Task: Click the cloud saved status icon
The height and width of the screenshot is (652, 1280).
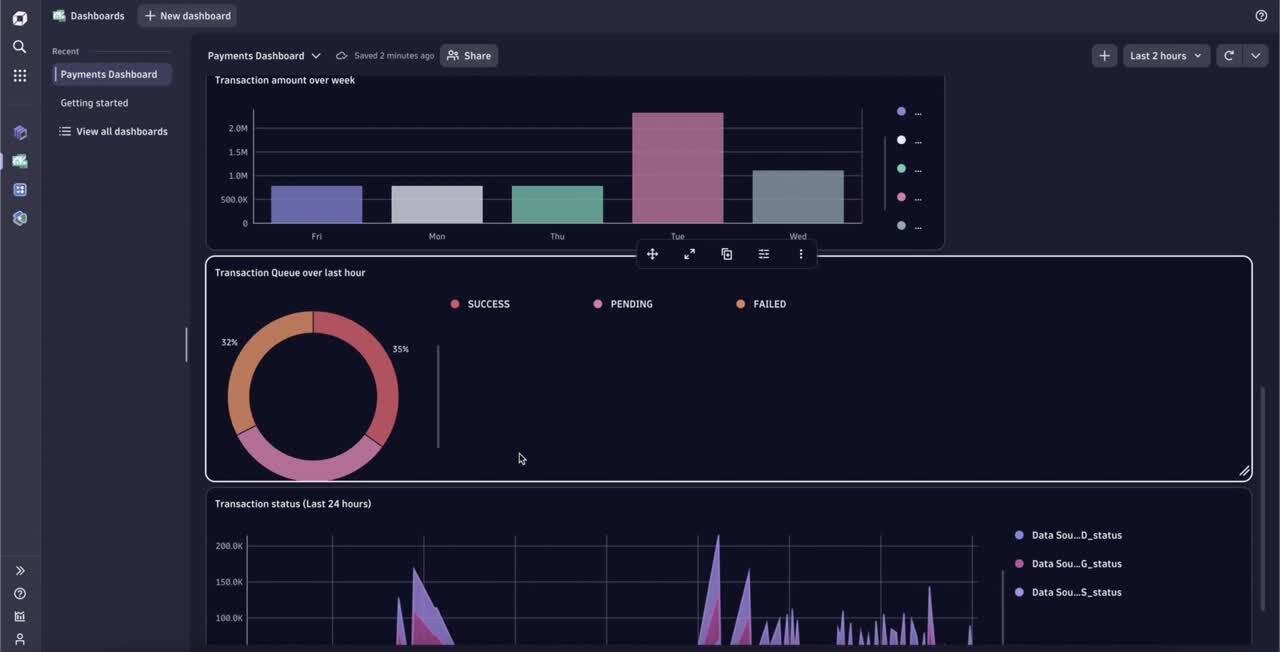Action: (341, 56)
